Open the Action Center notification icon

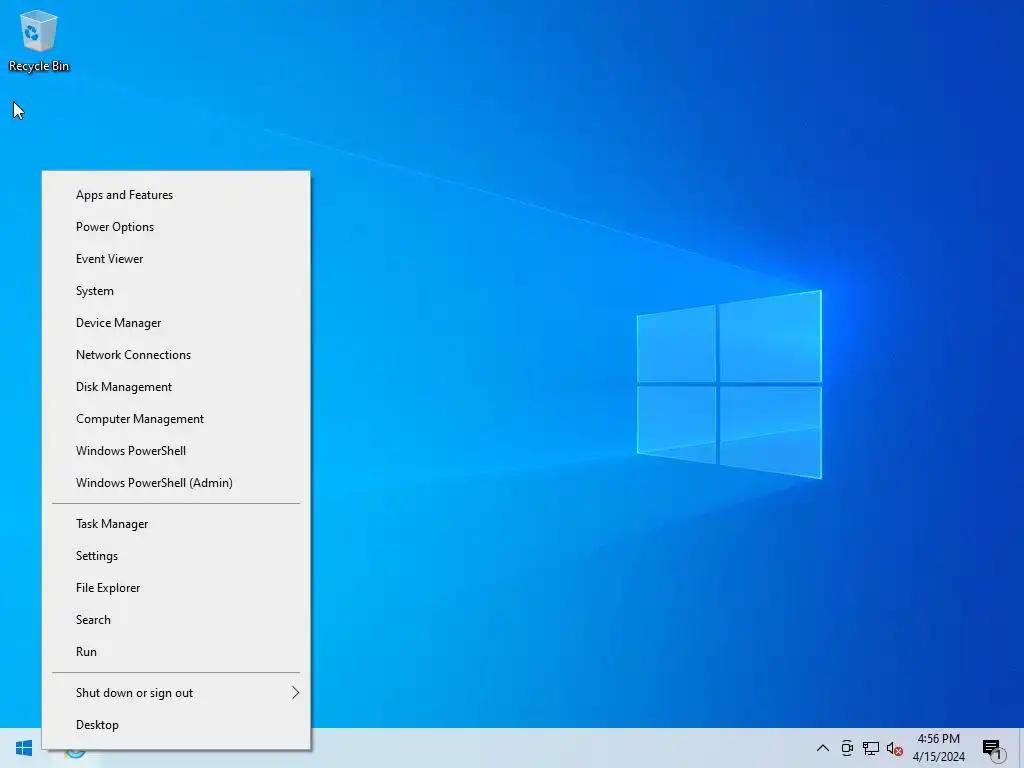pos(993,749)
